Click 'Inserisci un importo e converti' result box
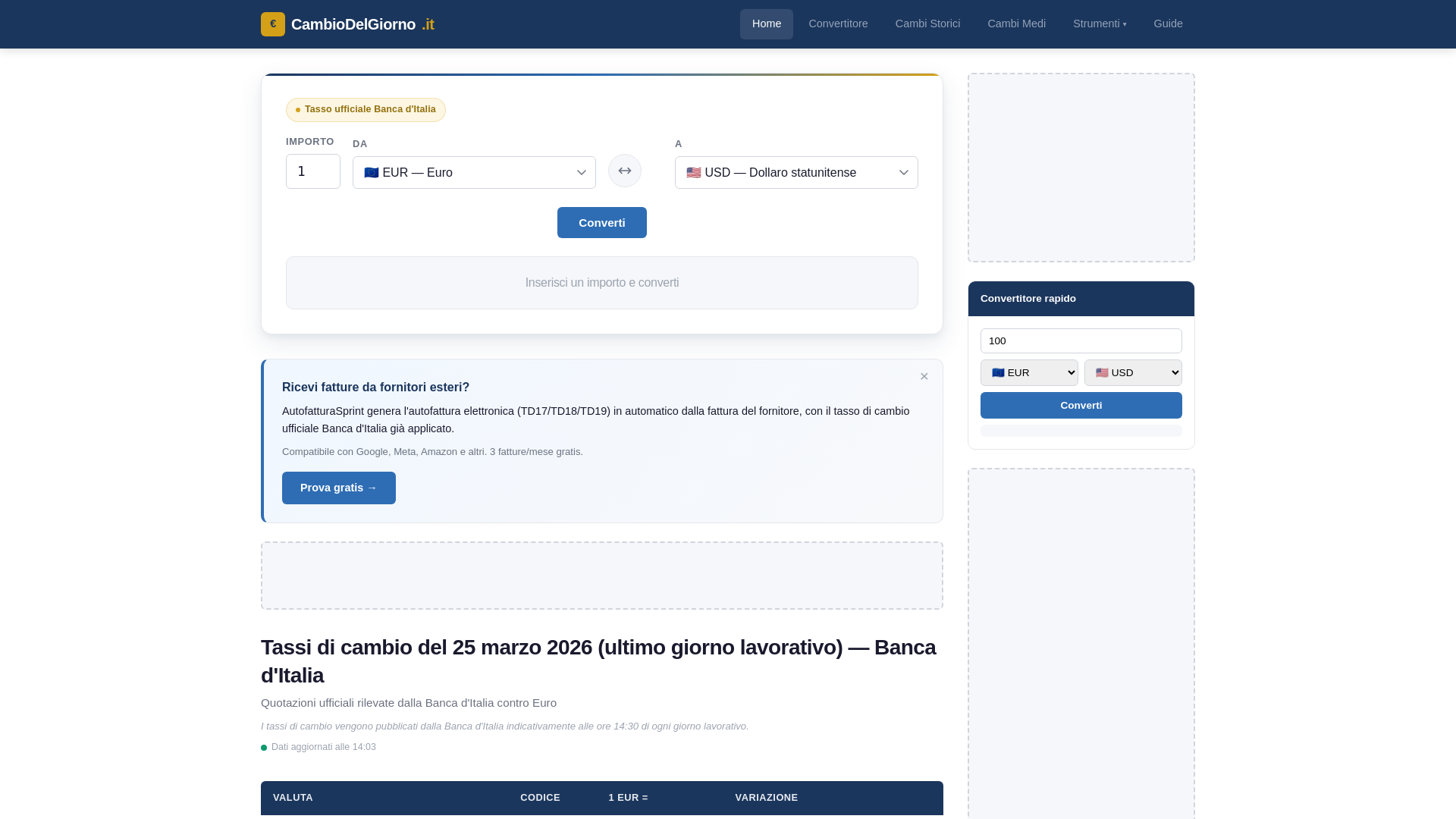Image resolution: width=1456 pixels, height=819 pixels. pyautogui.click(x=602, y=283)
